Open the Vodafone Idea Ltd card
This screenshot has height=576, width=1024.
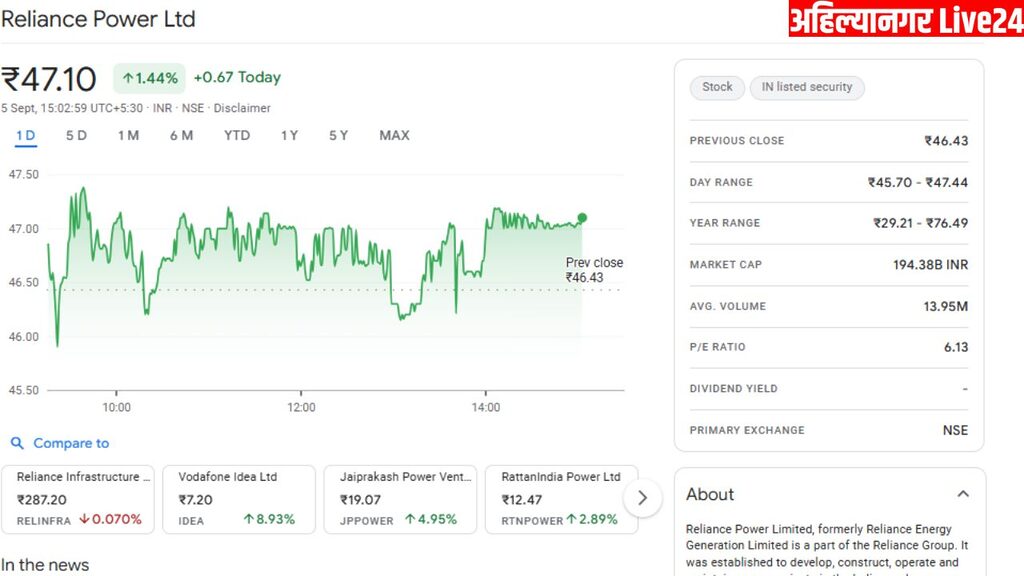239,498
